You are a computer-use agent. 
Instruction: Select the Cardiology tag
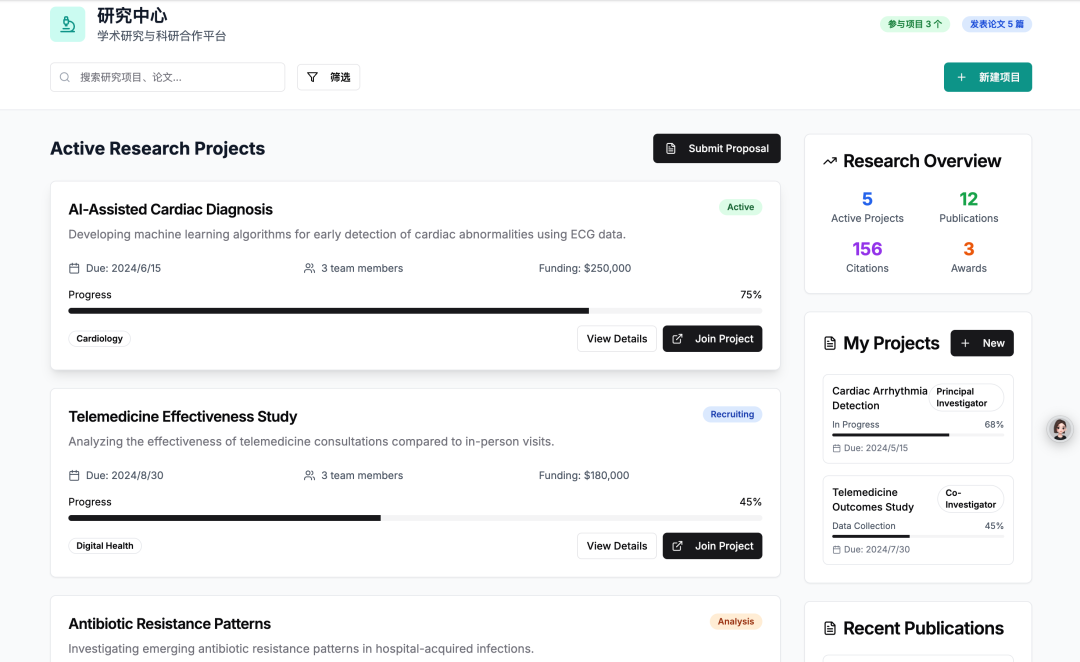coord(100,339)
